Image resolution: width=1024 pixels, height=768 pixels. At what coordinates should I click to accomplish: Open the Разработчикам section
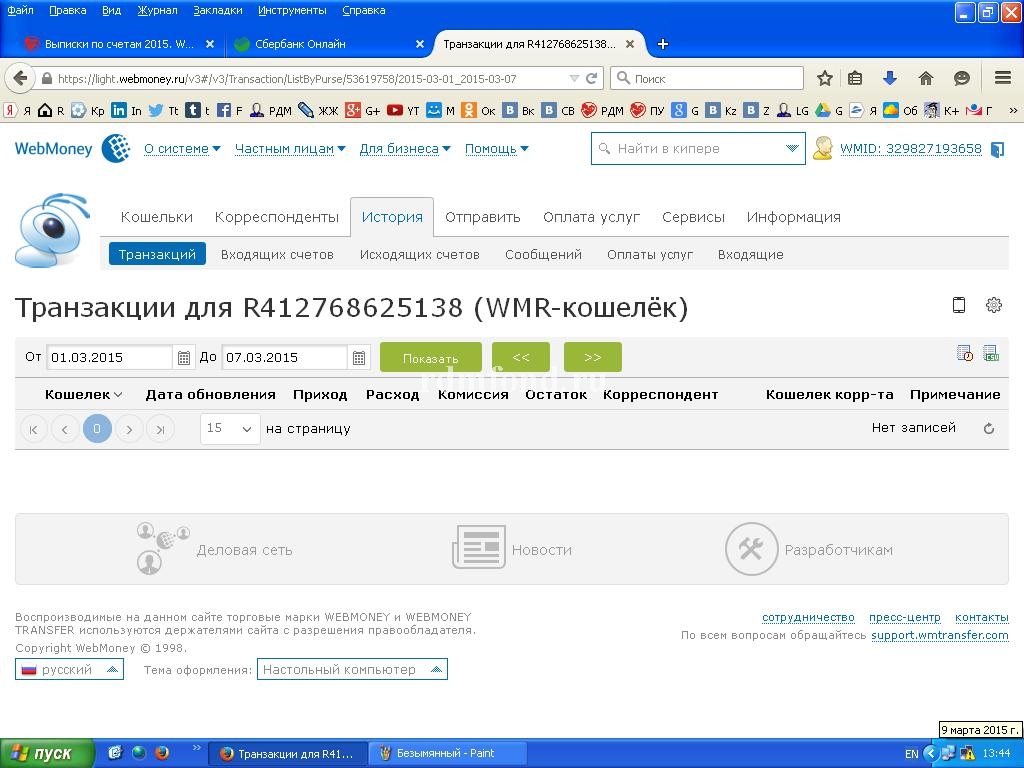coord(809,549)
